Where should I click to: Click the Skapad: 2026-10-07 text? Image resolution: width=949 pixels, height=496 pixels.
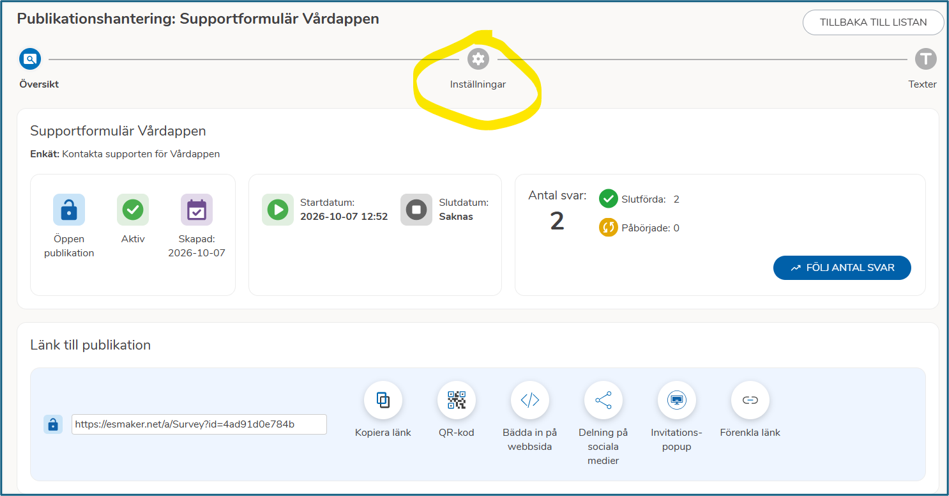tap(197, 246)
